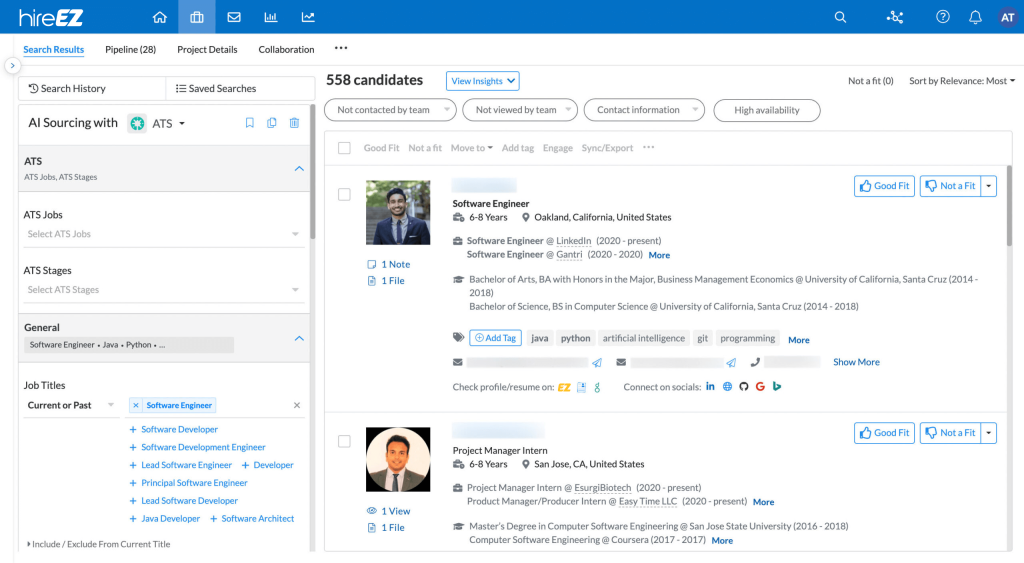Viewport: 1024px width, 563px height.
Task: Check the select-all candidates checkbox
Action: click(x=344, y=148)
